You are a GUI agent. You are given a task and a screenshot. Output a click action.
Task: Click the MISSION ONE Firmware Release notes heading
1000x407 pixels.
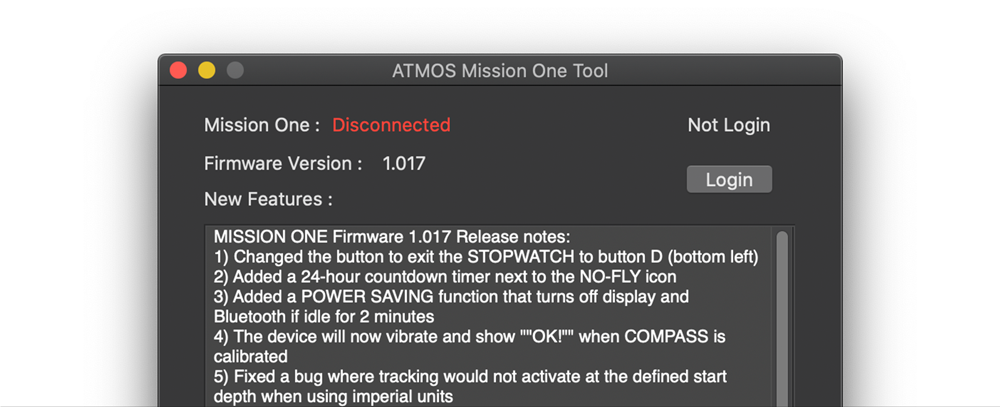point(392,237)
